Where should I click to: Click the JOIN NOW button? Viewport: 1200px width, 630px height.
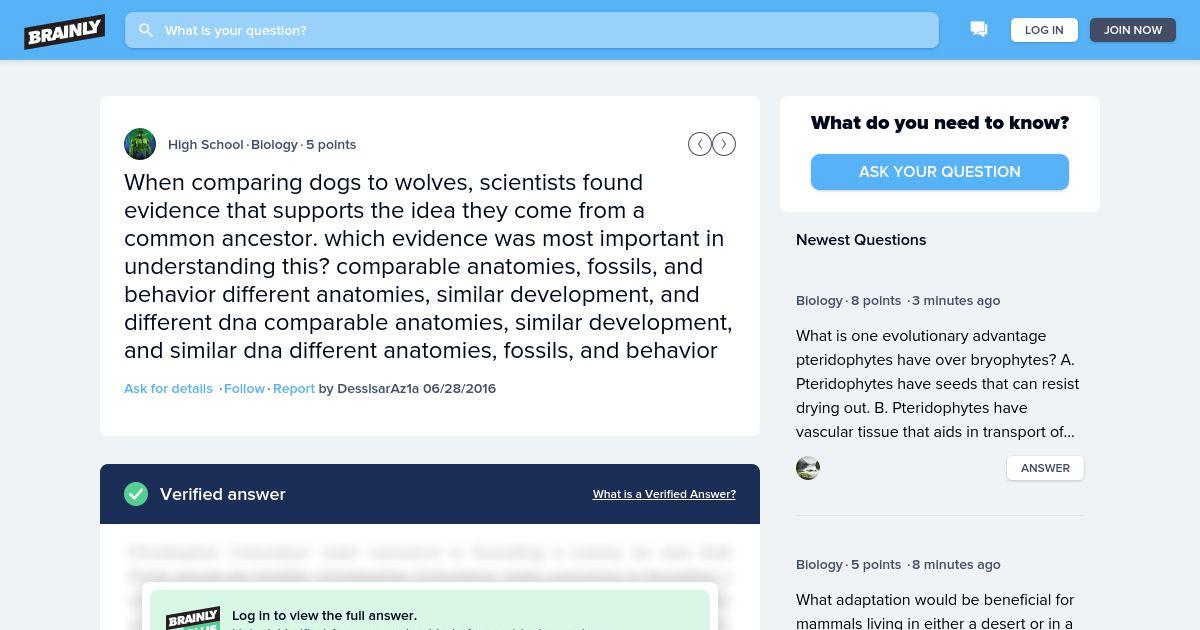1133,30
